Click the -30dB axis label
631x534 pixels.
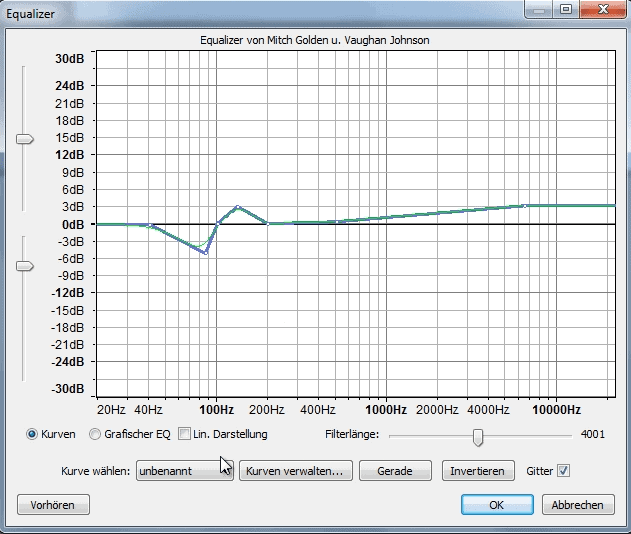[x=68, y=389]
